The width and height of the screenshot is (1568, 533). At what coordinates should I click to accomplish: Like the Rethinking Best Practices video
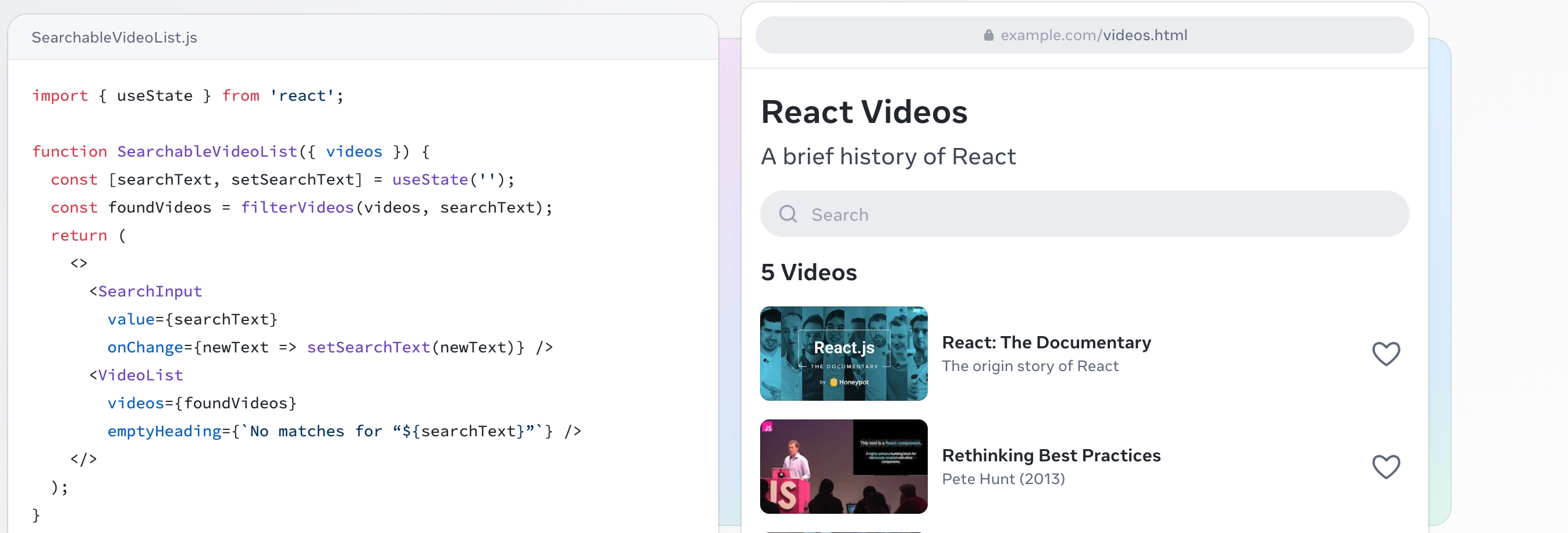pos(1386,467)
